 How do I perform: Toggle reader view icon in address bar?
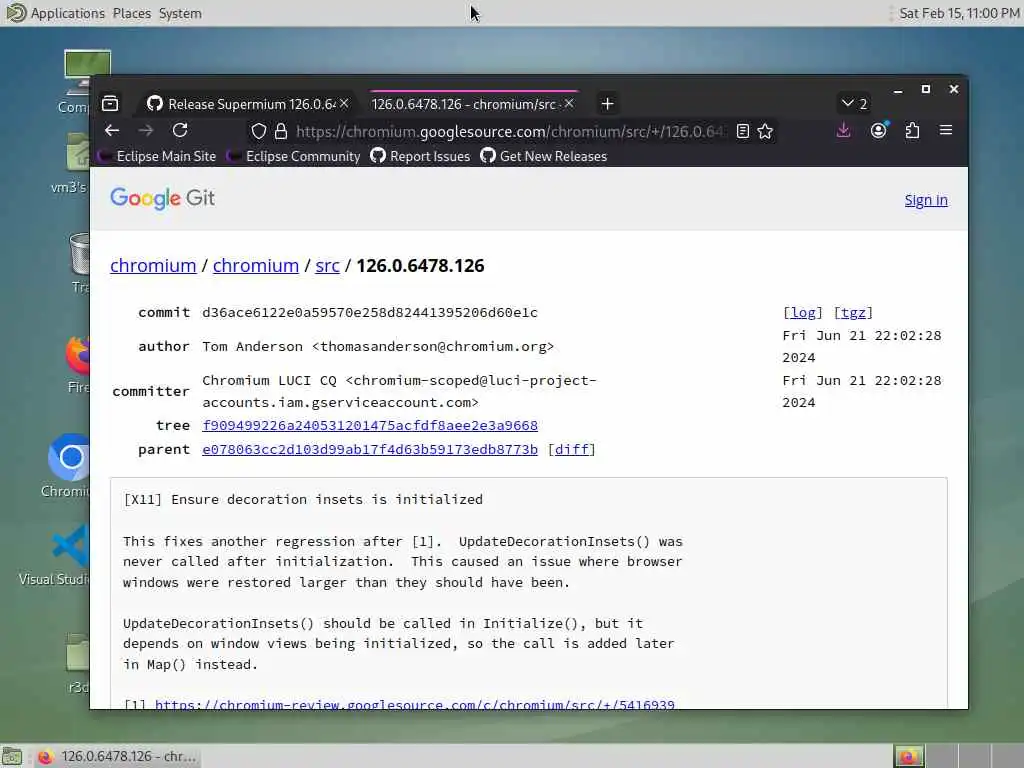click(743, 131)
